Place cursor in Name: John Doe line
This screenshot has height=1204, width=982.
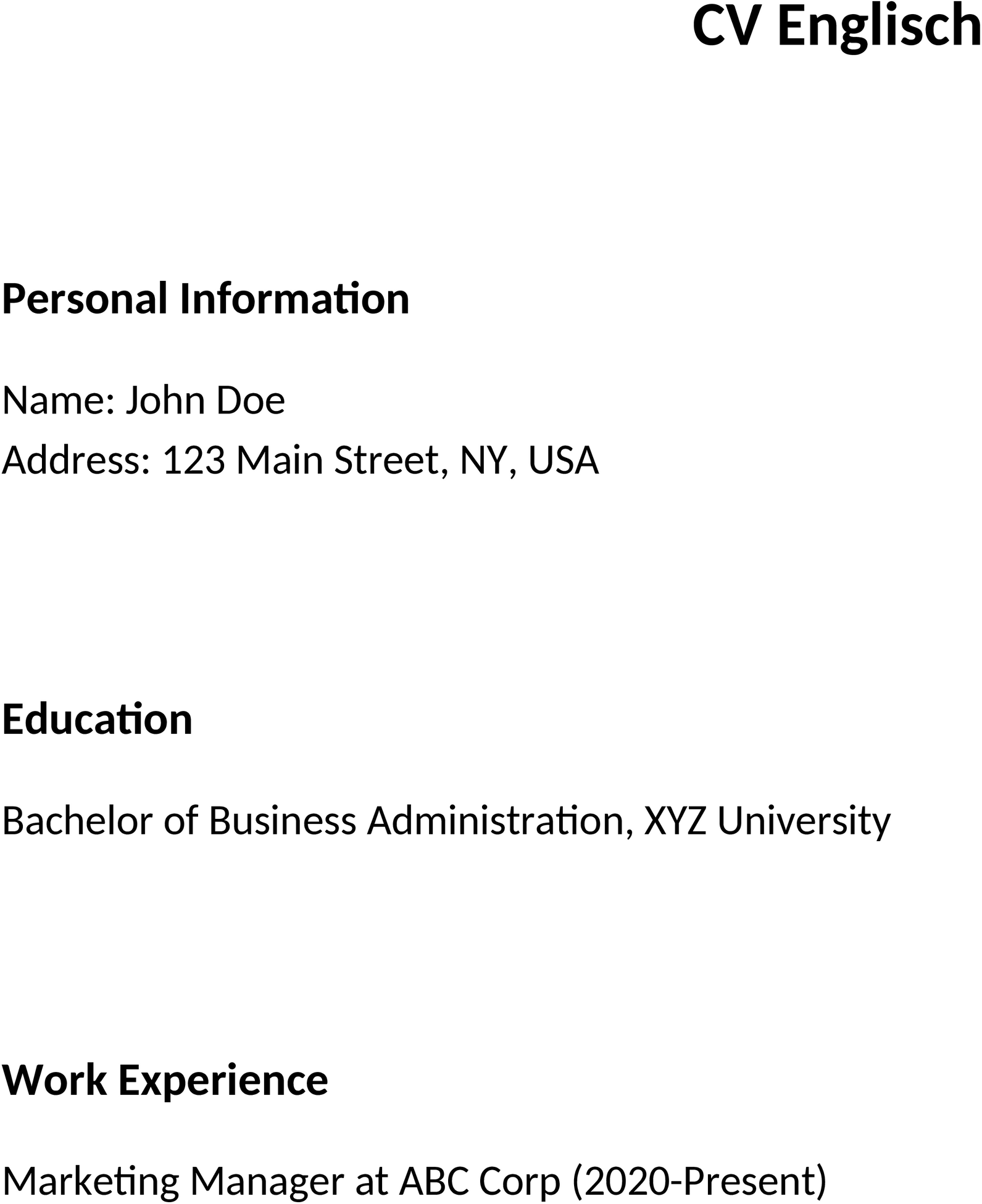(144, 400)
